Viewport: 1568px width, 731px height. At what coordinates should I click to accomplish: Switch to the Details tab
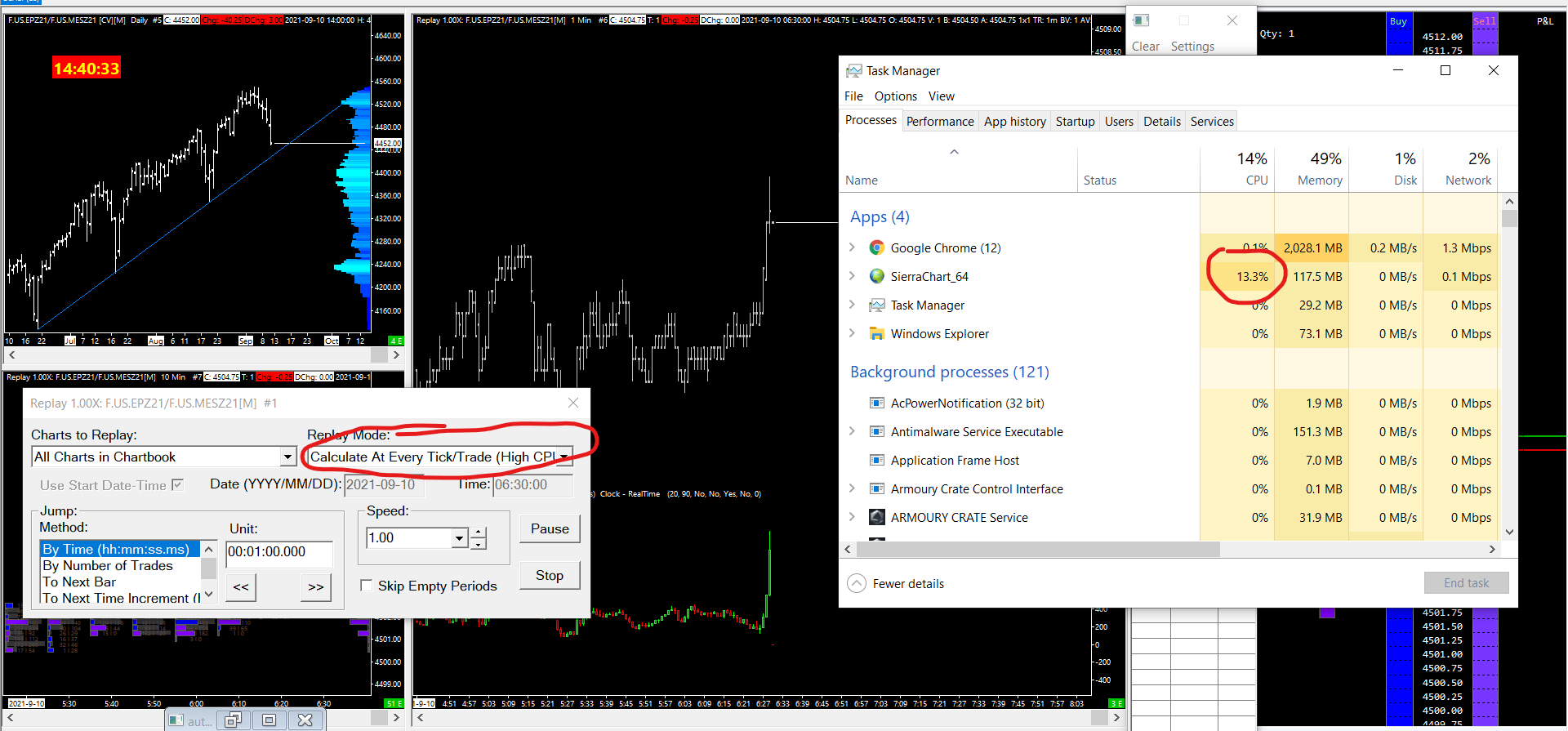click(1162, 122)
